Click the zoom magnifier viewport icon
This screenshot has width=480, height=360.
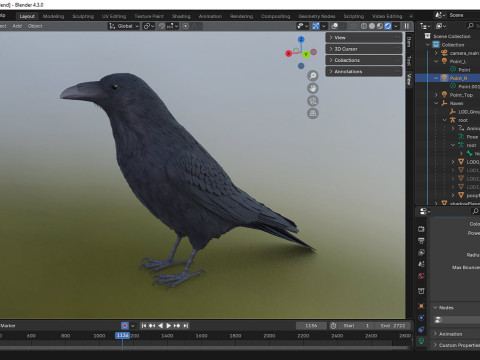click(312, 76)
